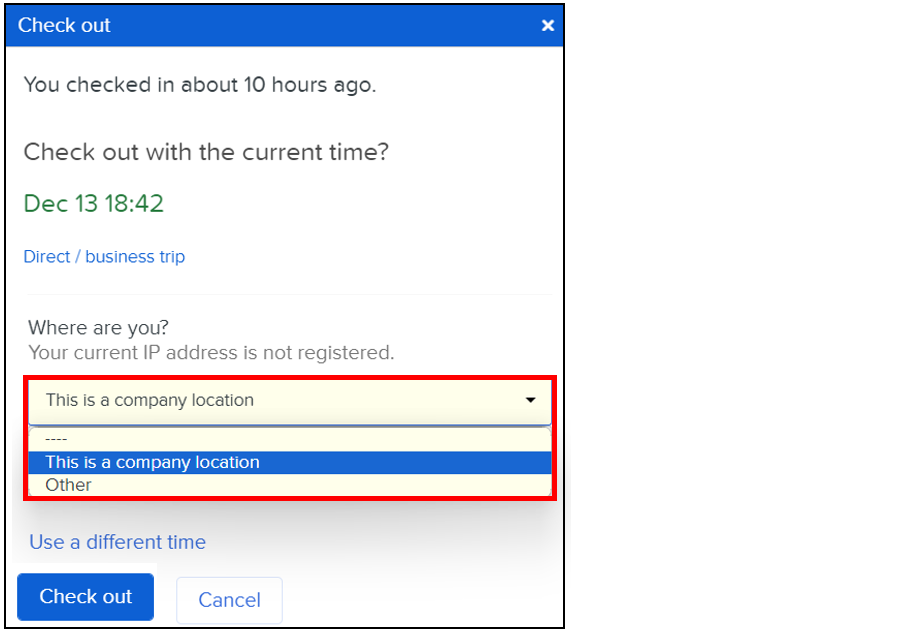Screen dimensions: 909x630
Task: Click the 'Check out' dialog title text
Action: click(x=64, y=26)
